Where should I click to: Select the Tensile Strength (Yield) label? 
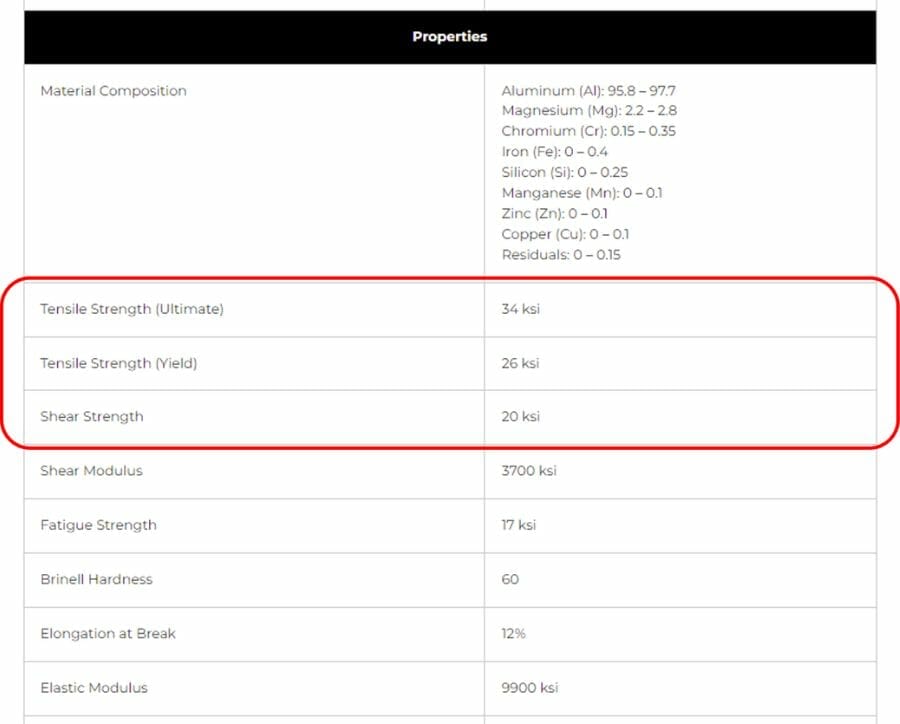119,363
